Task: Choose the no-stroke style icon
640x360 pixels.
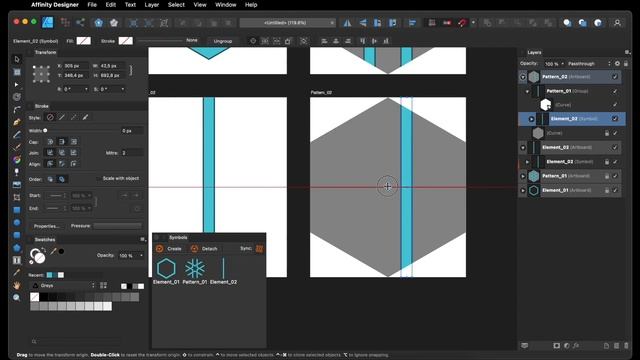Action: 50,118
